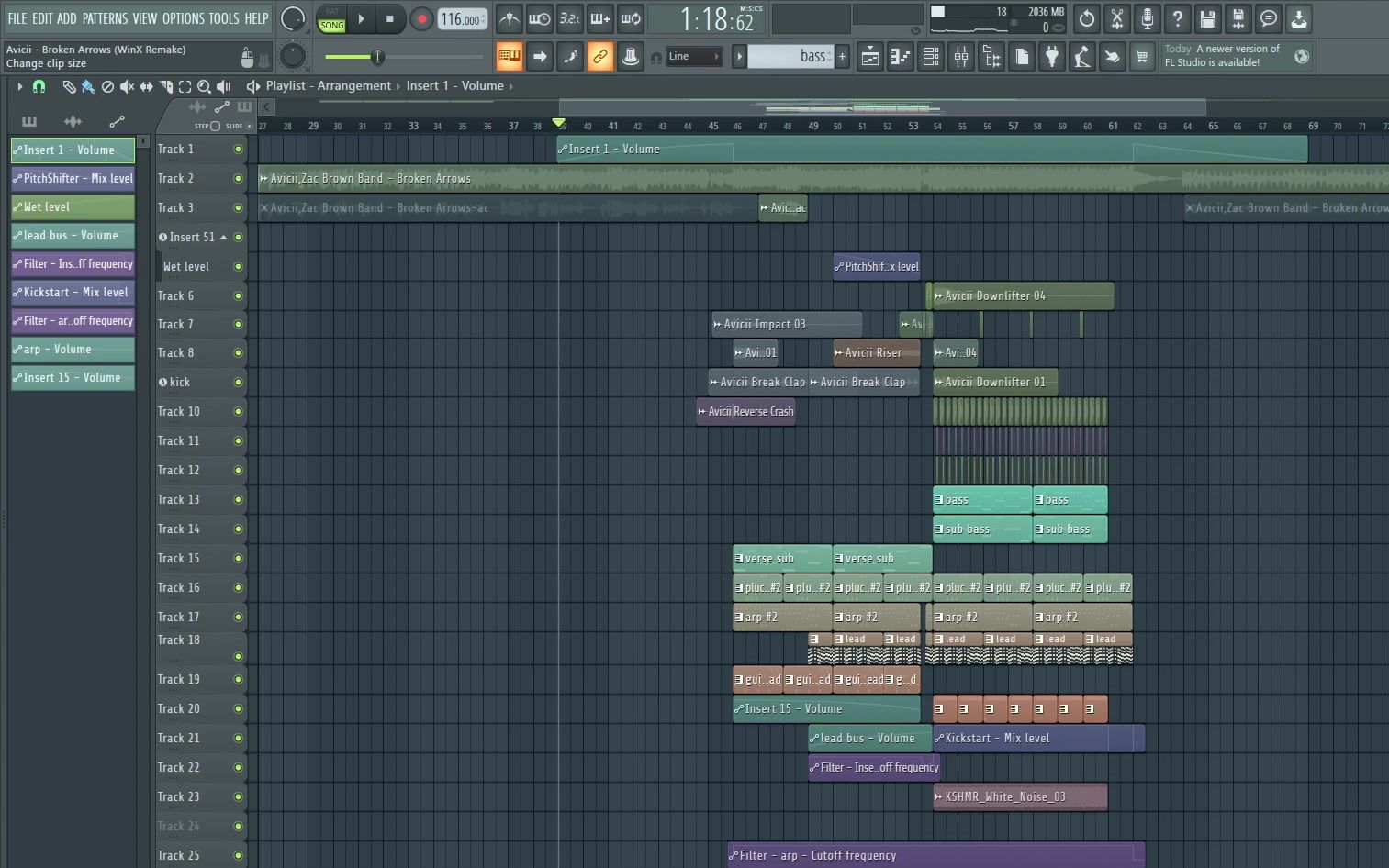The image size is (1389, 868).
Task: Open the ADD menu
Action: (x=67, y=18)
